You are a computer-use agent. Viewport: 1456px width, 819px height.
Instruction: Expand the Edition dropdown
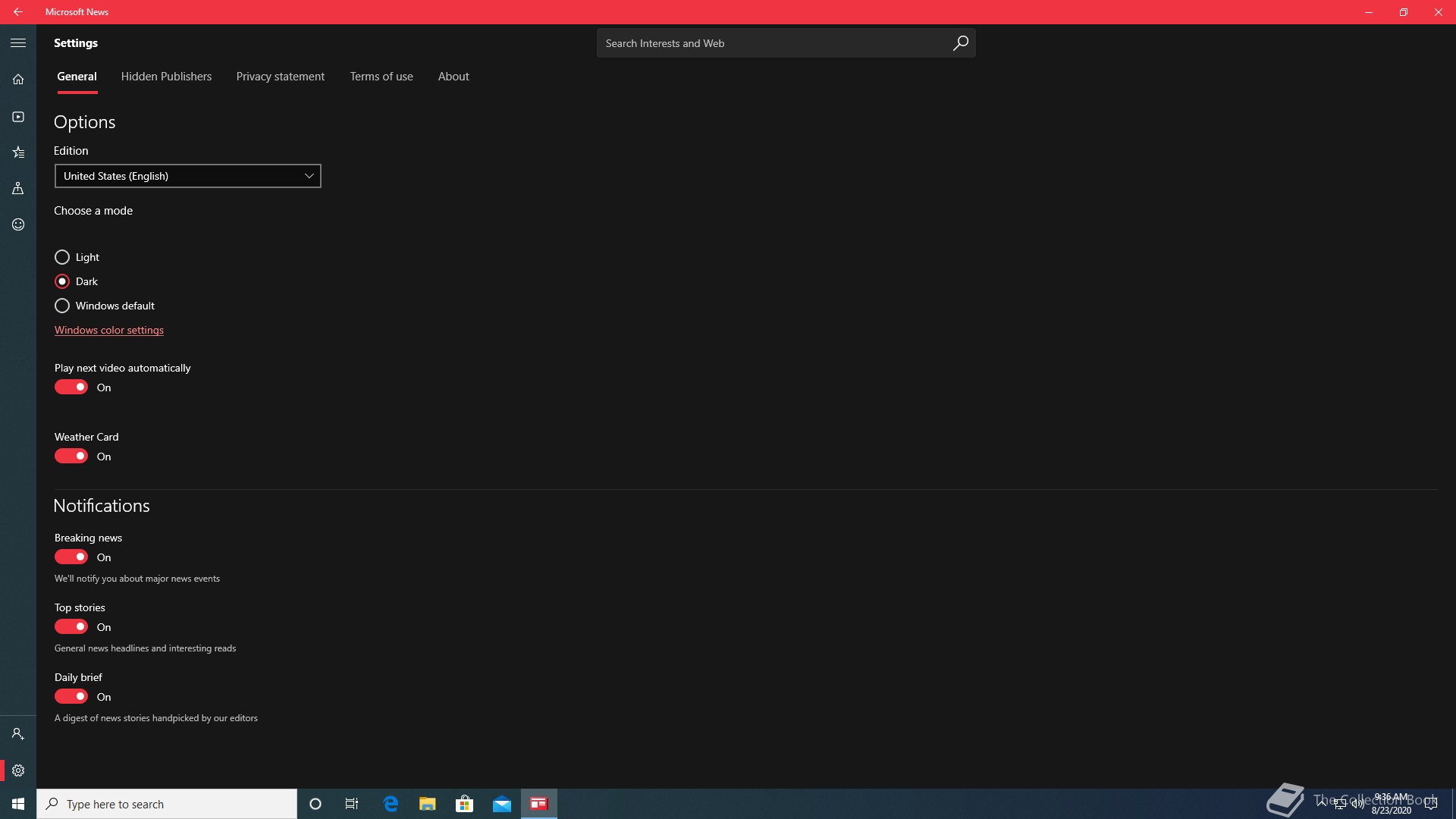188,176
